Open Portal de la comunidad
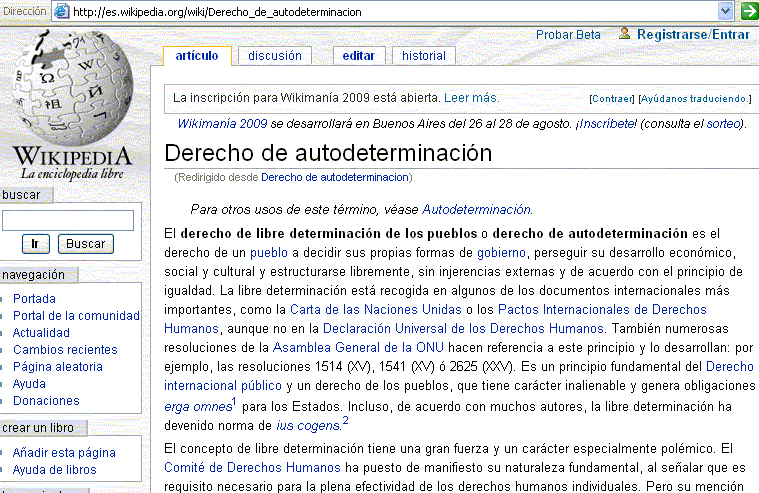 (76, 316)
